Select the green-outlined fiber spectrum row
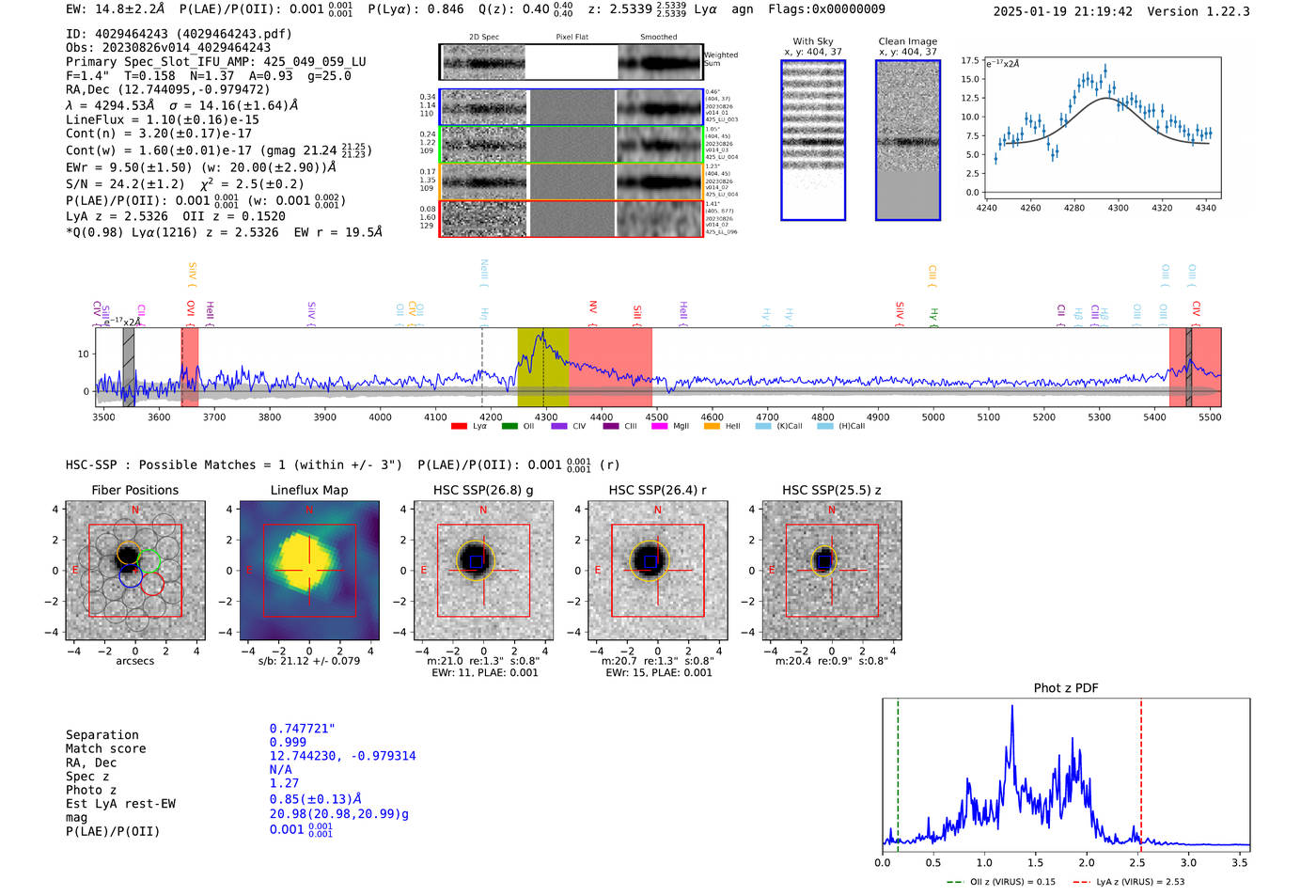The height and width of the screenshot is (896, 1316). (571, 144)
